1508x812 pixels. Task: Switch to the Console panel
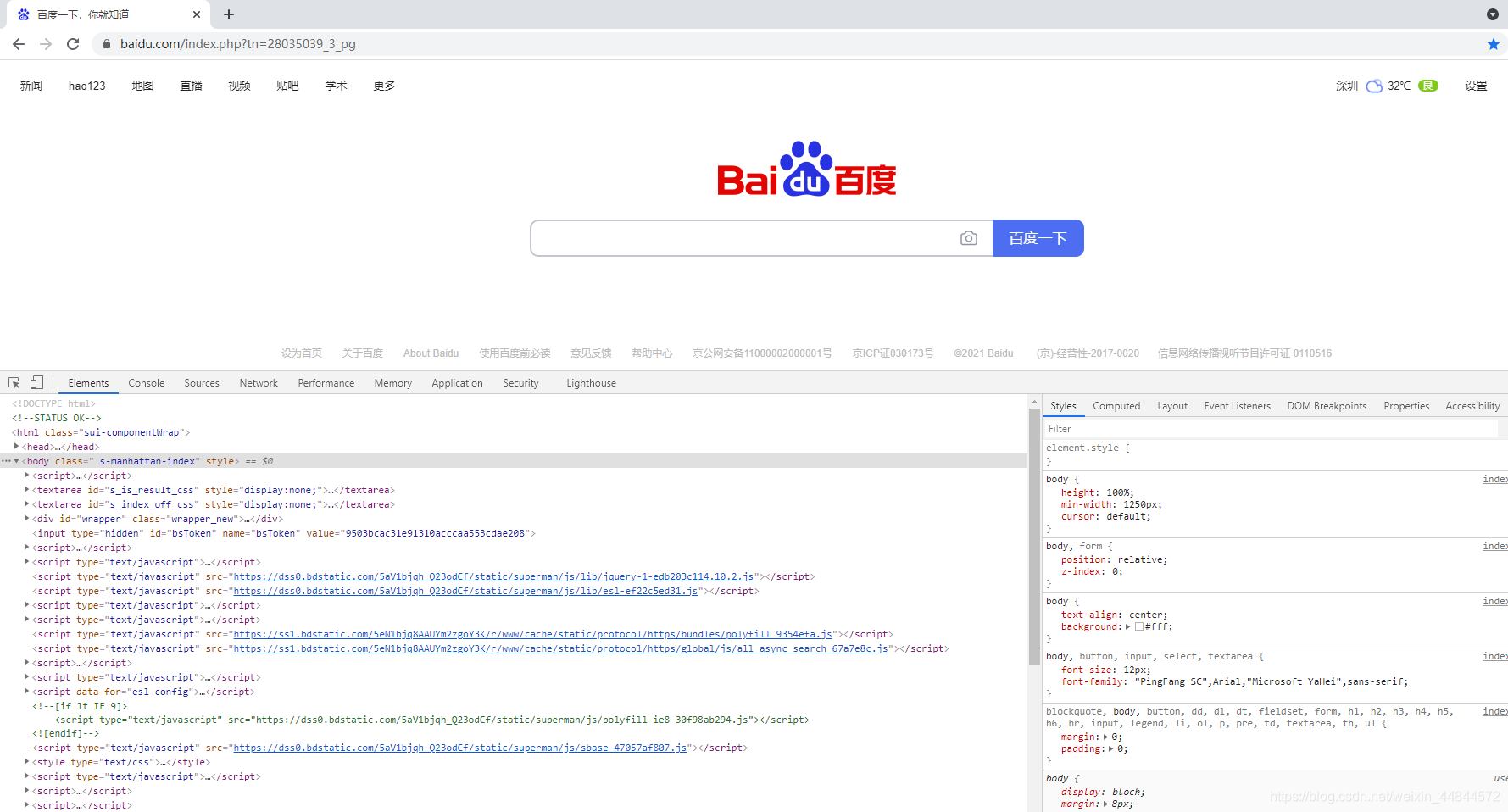pyautogui.click(x=147, y=383)
